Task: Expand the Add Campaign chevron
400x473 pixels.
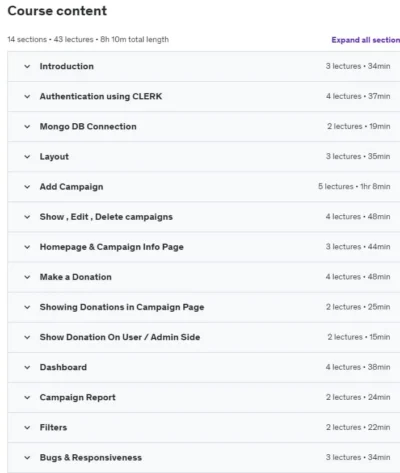Action: point(27,187)
